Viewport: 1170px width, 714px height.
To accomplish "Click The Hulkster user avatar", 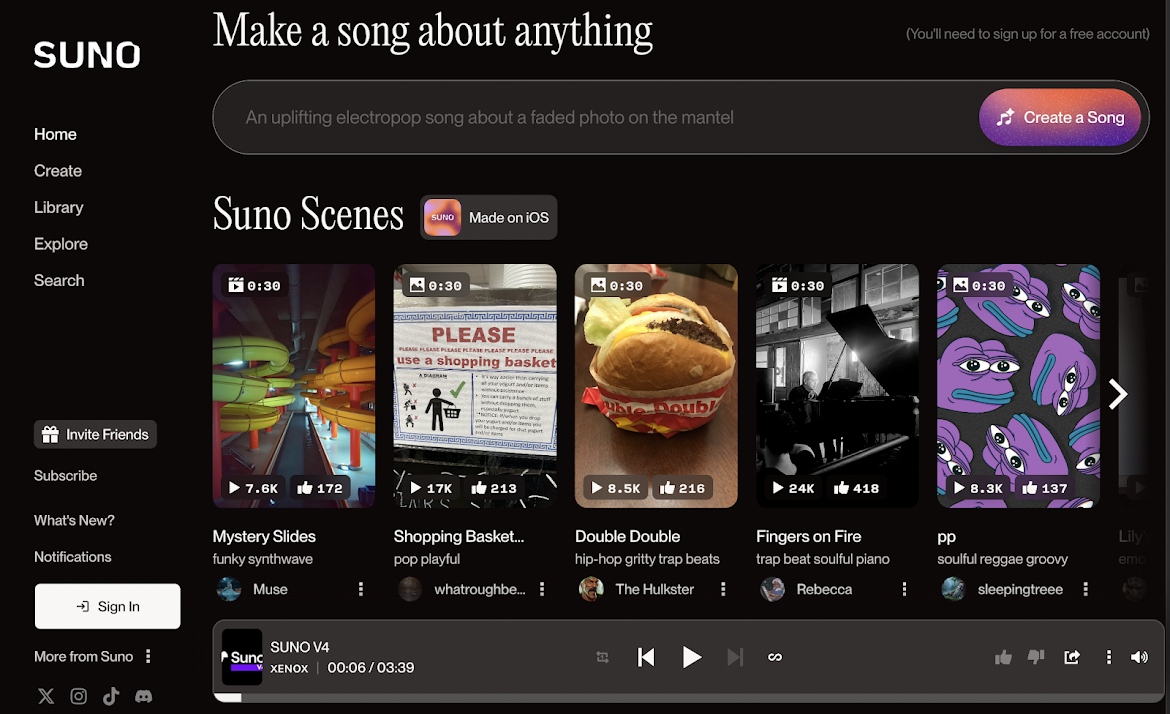I will tap(592, 589).
